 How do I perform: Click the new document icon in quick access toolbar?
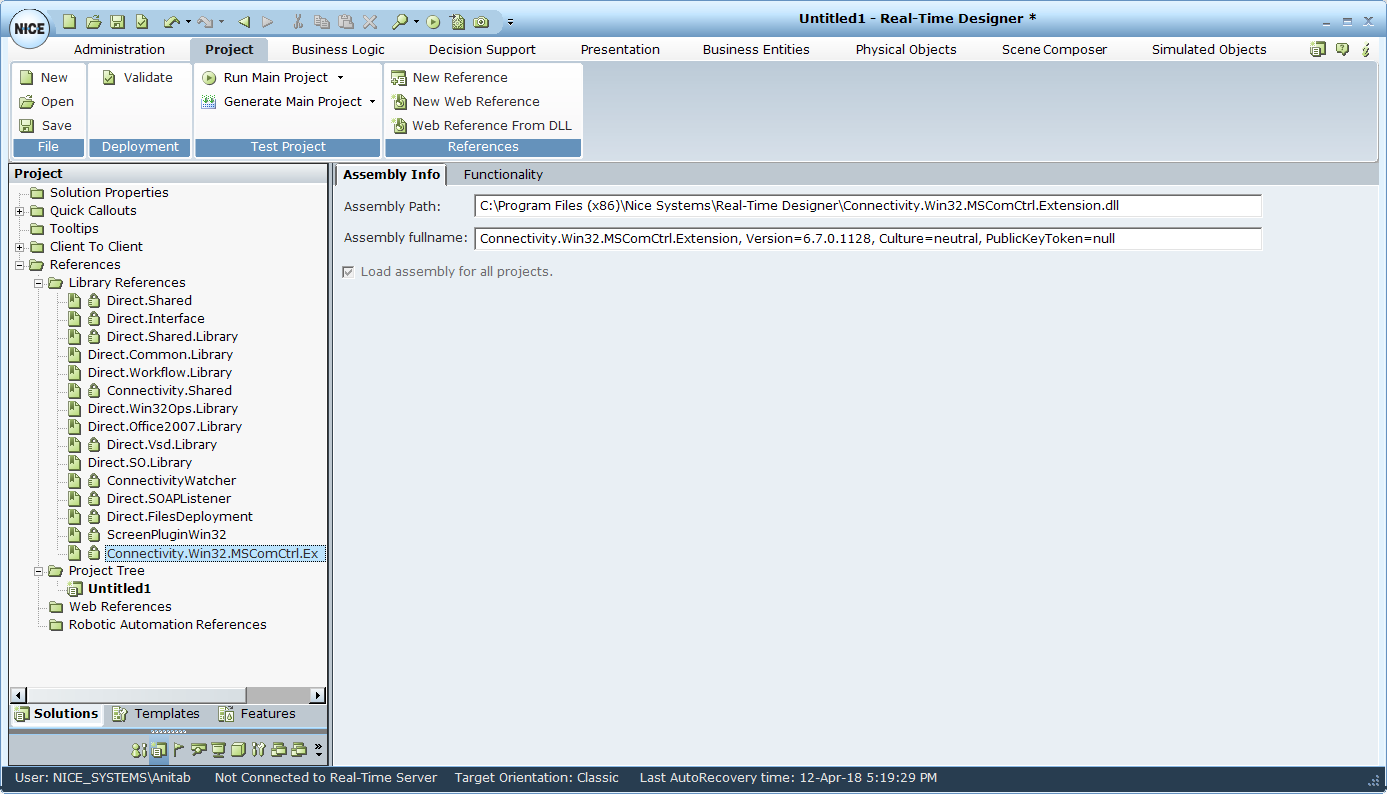(69, 21)
